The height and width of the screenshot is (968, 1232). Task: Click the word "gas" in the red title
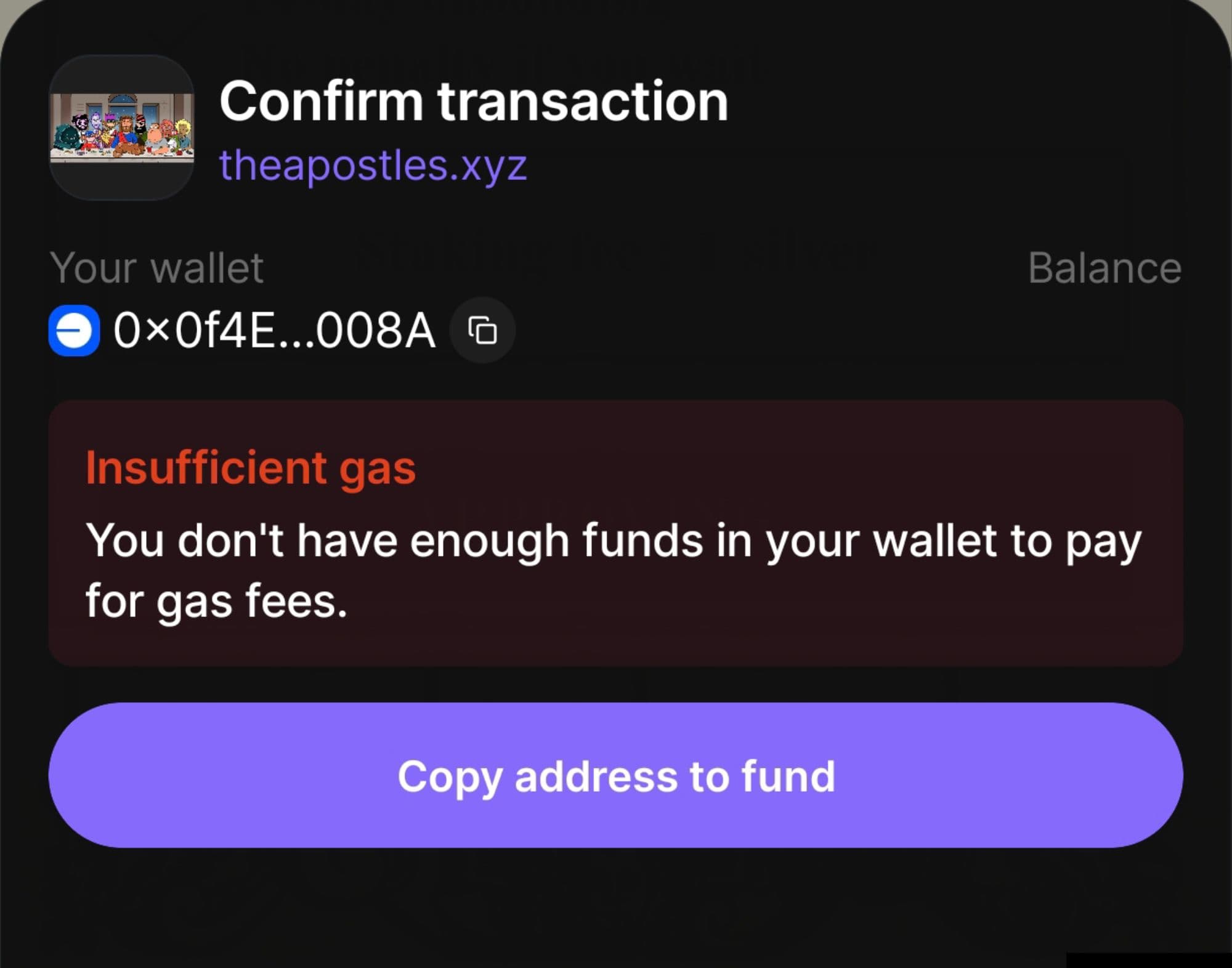click(x=377, y=469)
